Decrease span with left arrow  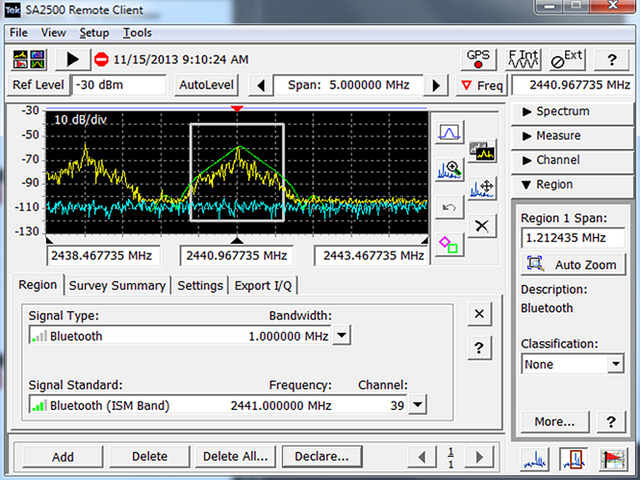(261, 85)
